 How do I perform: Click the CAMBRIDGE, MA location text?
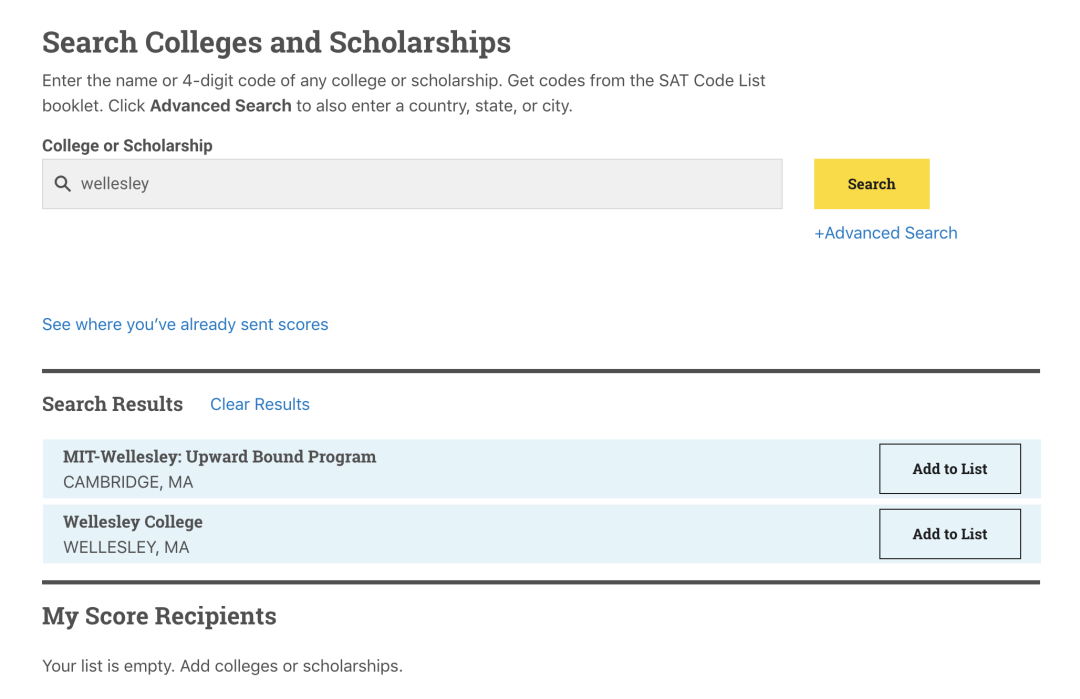(128, 482)
